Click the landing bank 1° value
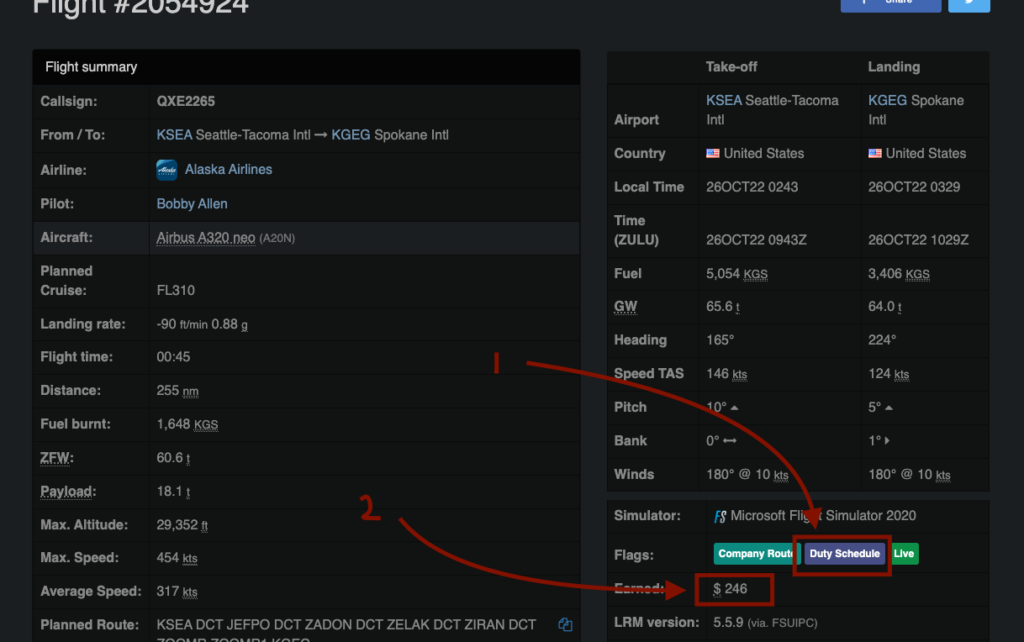The width and height of the screenshot is (1024, 642). click(x=878, y=441)
